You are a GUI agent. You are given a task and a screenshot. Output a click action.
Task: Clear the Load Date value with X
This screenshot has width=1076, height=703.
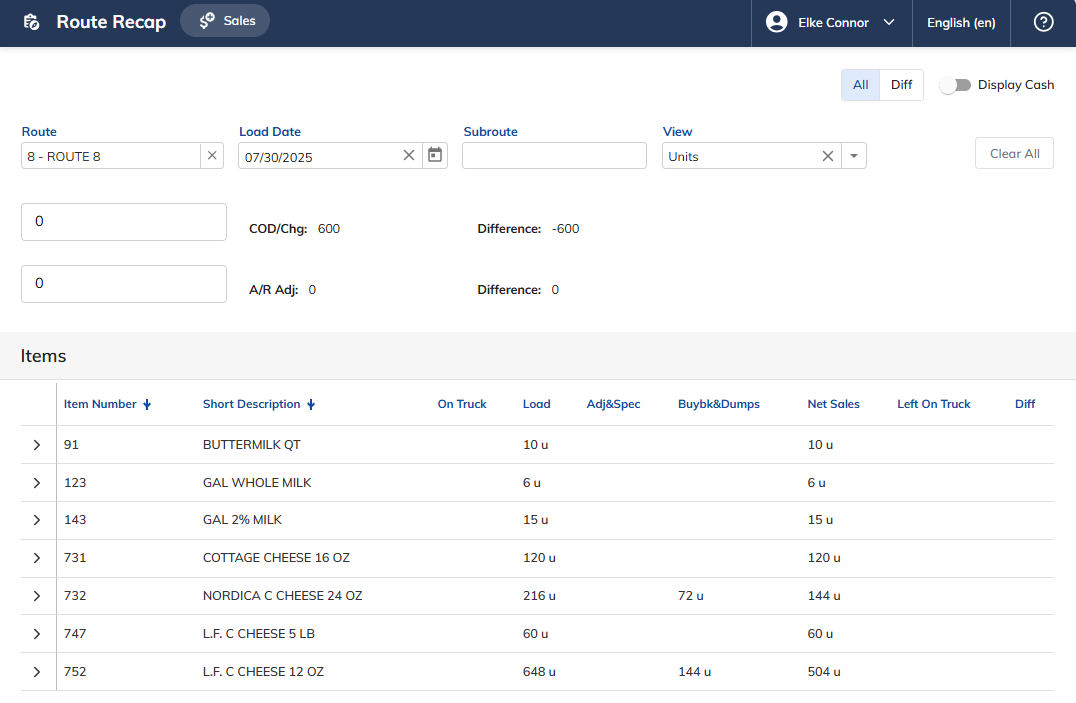(409, 155)
